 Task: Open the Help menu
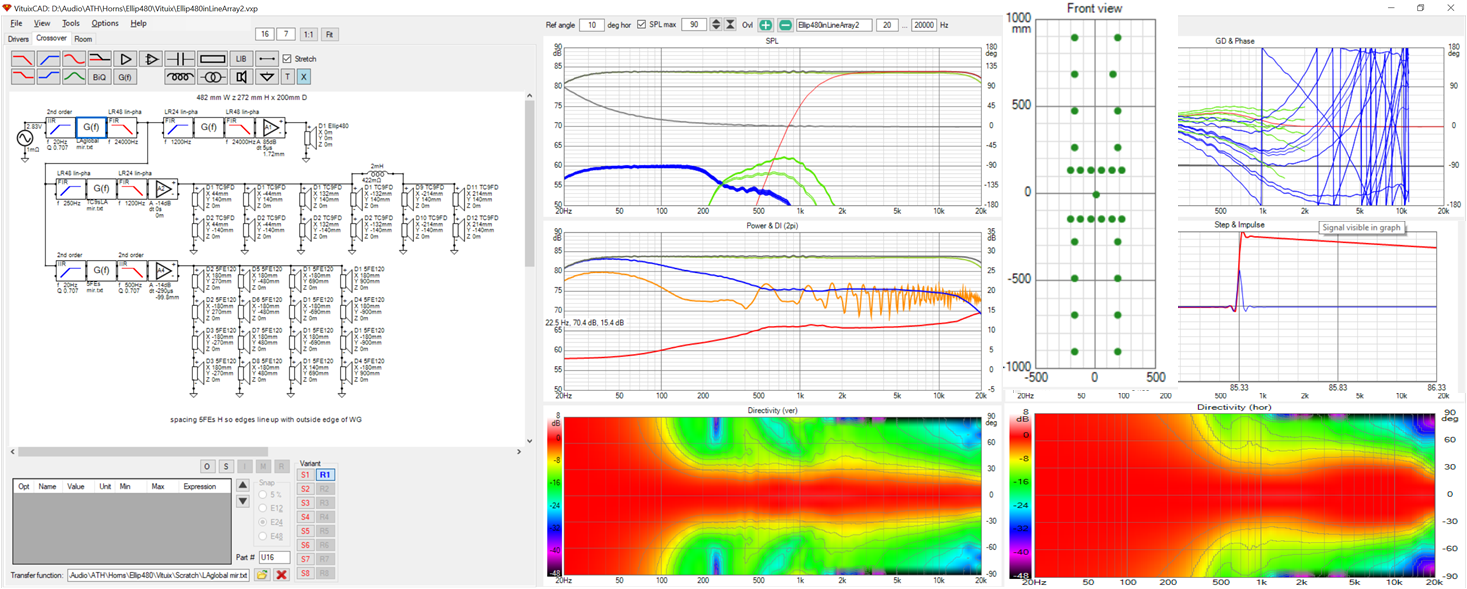(x=138, y=23)
